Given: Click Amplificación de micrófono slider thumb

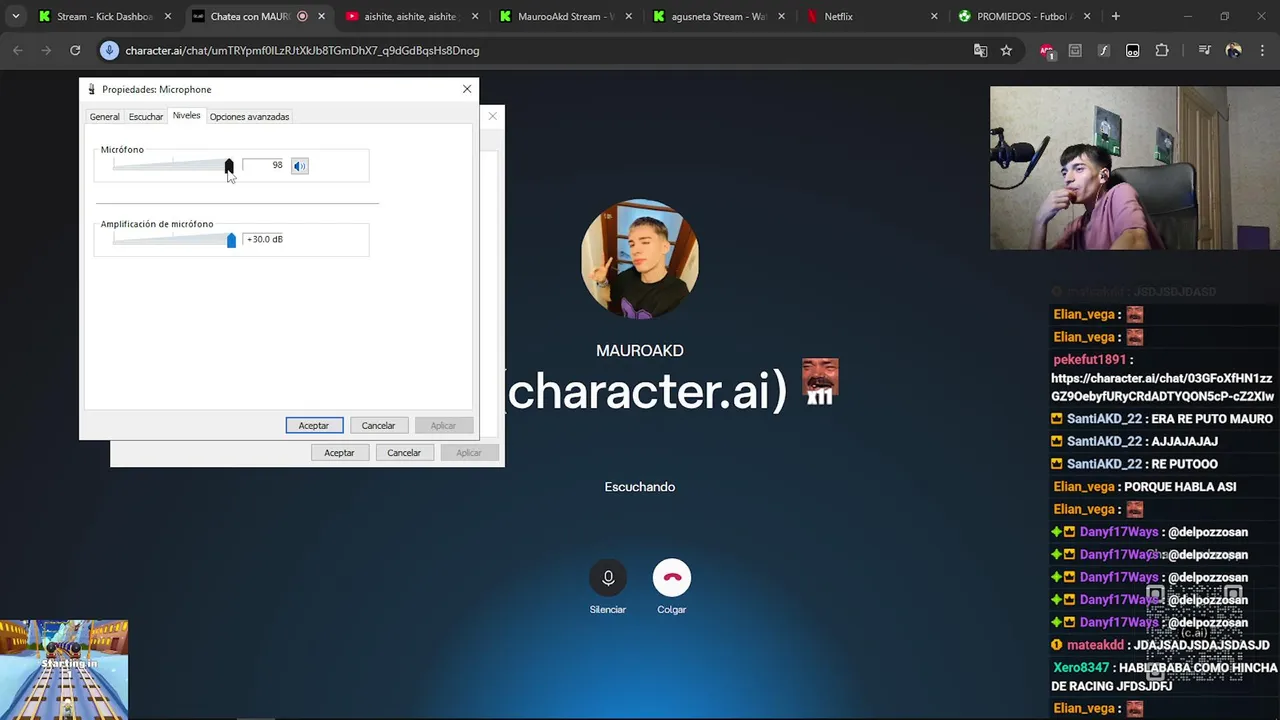Looking at the screenshot, I should click(231, 240).
